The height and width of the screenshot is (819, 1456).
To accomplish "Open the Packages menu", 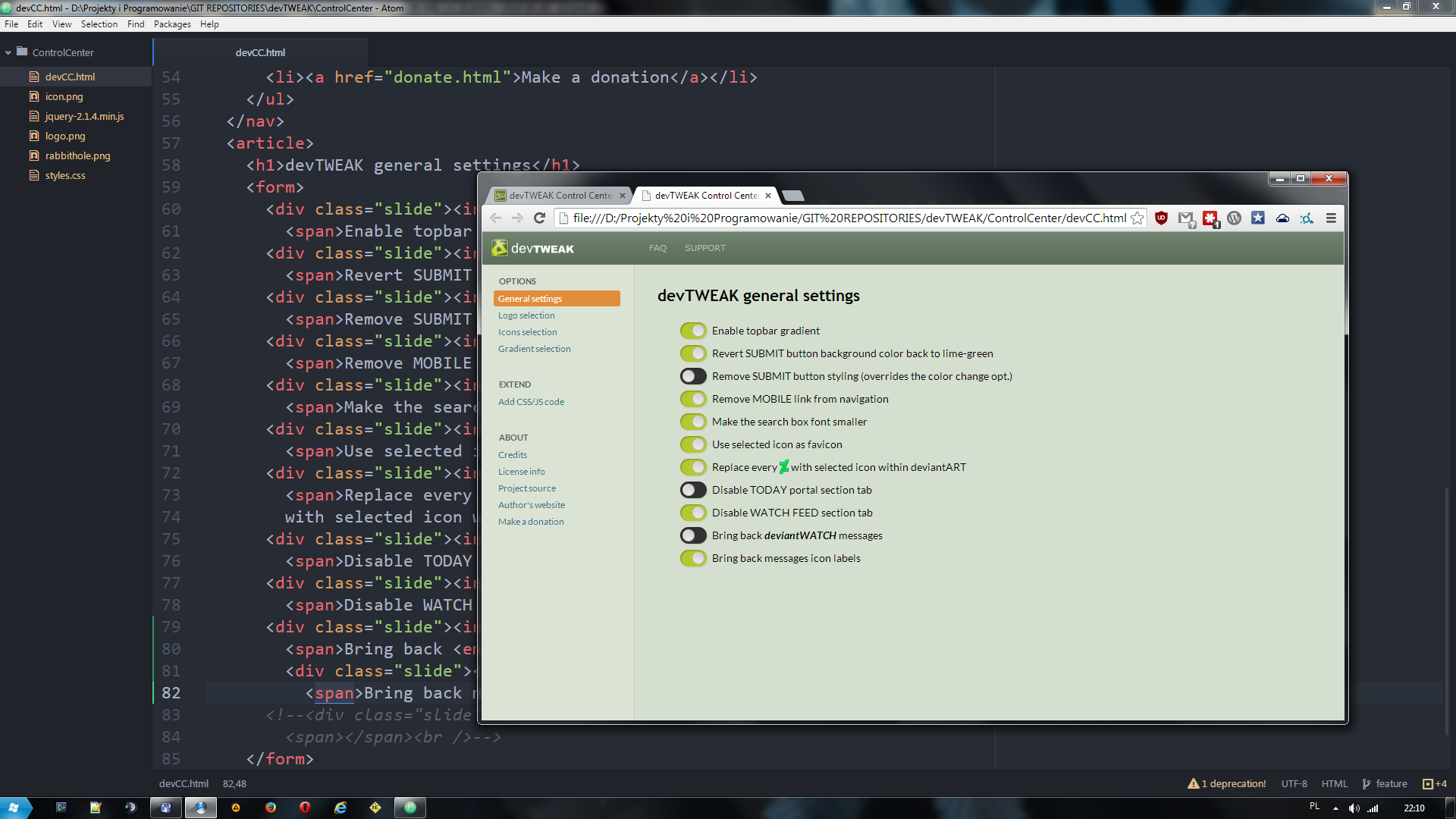I will click(x=172, y=24).
